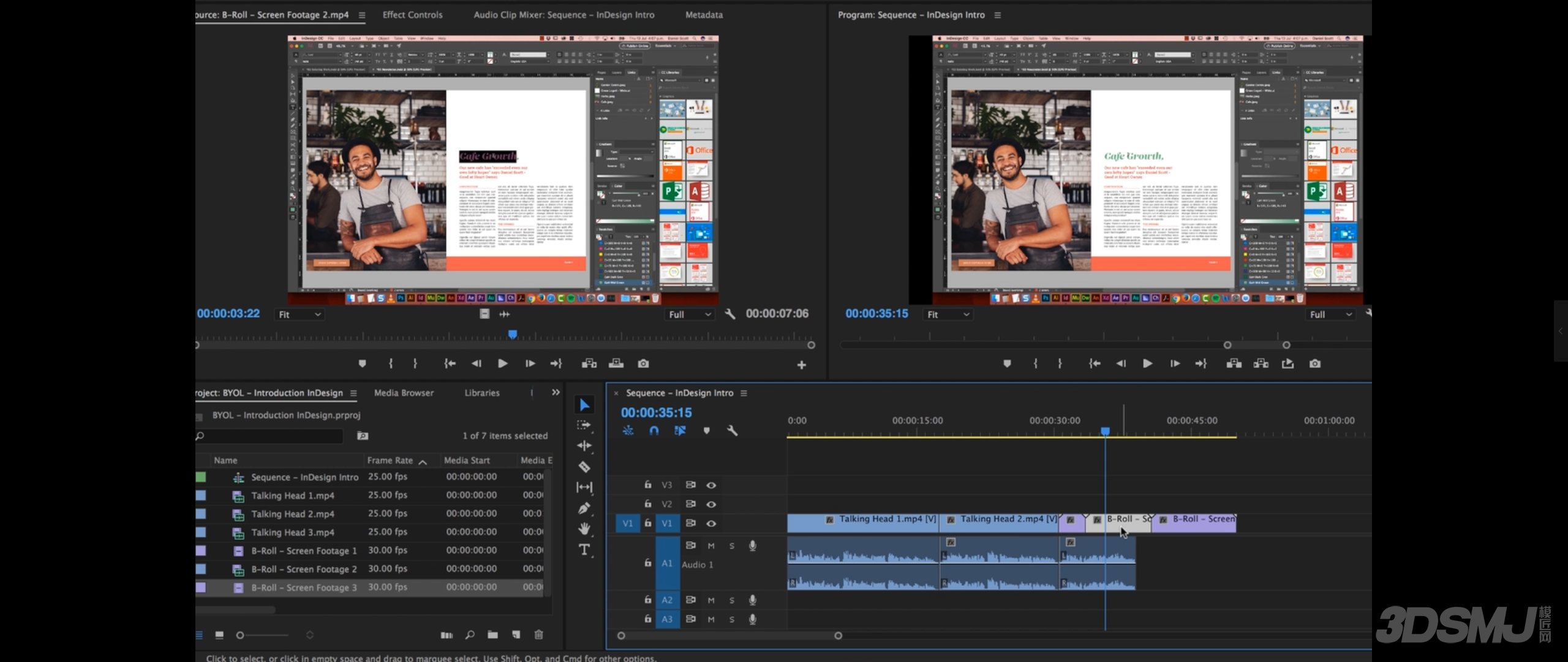Switch to Audio Clip Mixer tab
The height and width of the screenshot is (662, 1568).
tap(563, 15)
